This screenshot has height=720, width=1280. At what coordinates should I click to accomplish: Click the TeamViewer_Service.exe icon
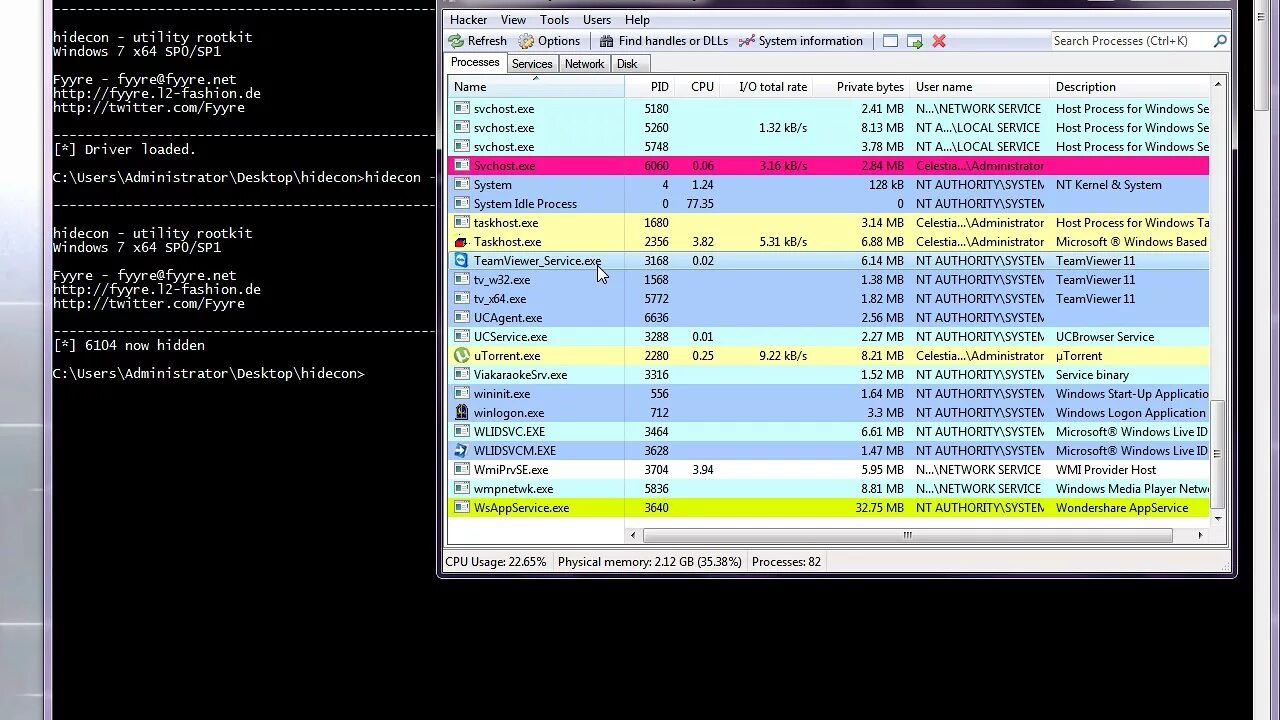pyautogui.click(x=461, y=261)
